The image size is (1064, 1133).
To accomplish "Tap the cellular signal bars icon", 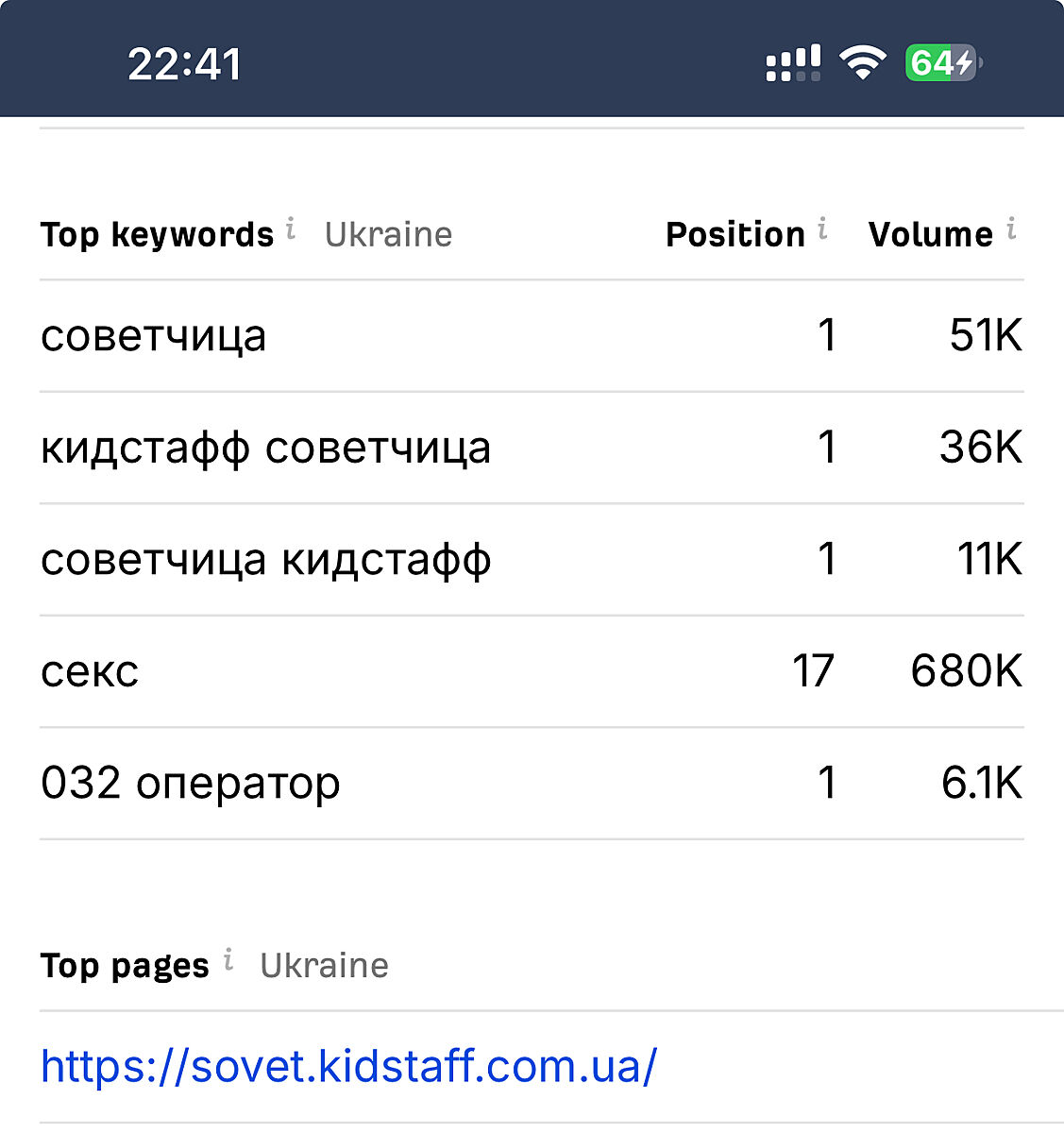I will 793,63.
